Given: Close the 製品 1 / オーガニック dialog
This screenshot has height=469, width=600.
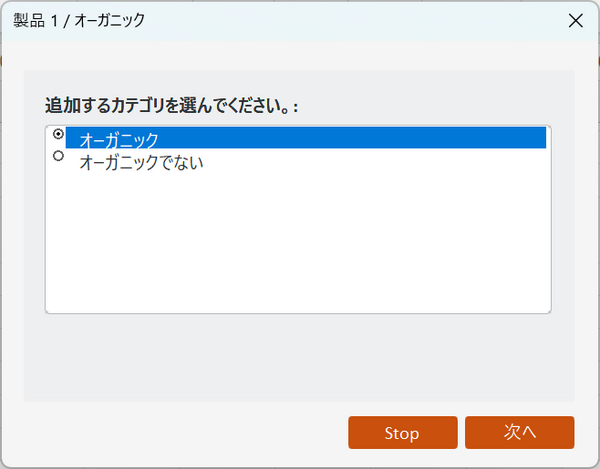Looking at the screenshot, I should (575, 20).
